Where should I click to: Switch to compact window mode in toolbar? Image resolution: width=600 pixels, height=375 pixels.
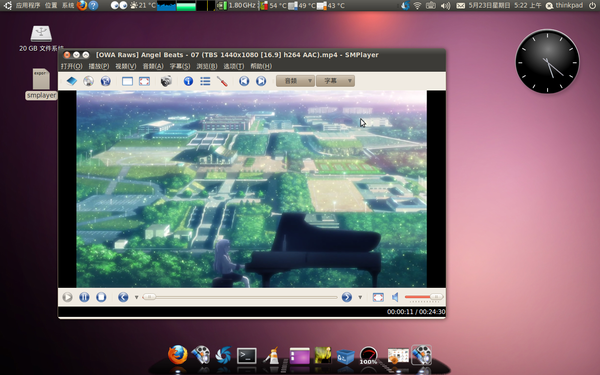tap(127, 81)
